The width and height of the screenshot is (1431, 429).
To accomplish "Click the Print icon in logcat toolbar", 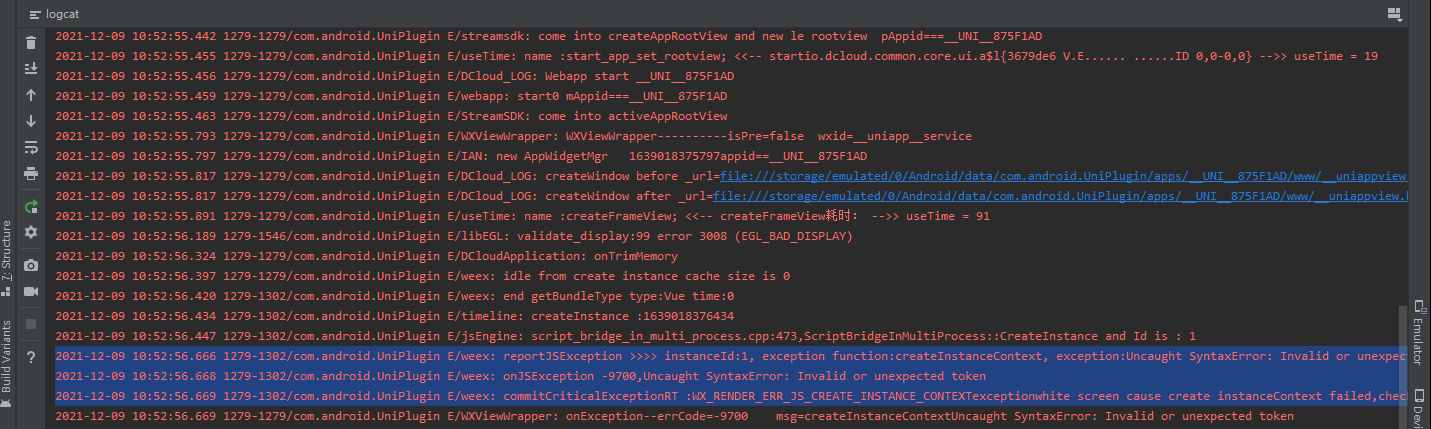I will point(31,173).
